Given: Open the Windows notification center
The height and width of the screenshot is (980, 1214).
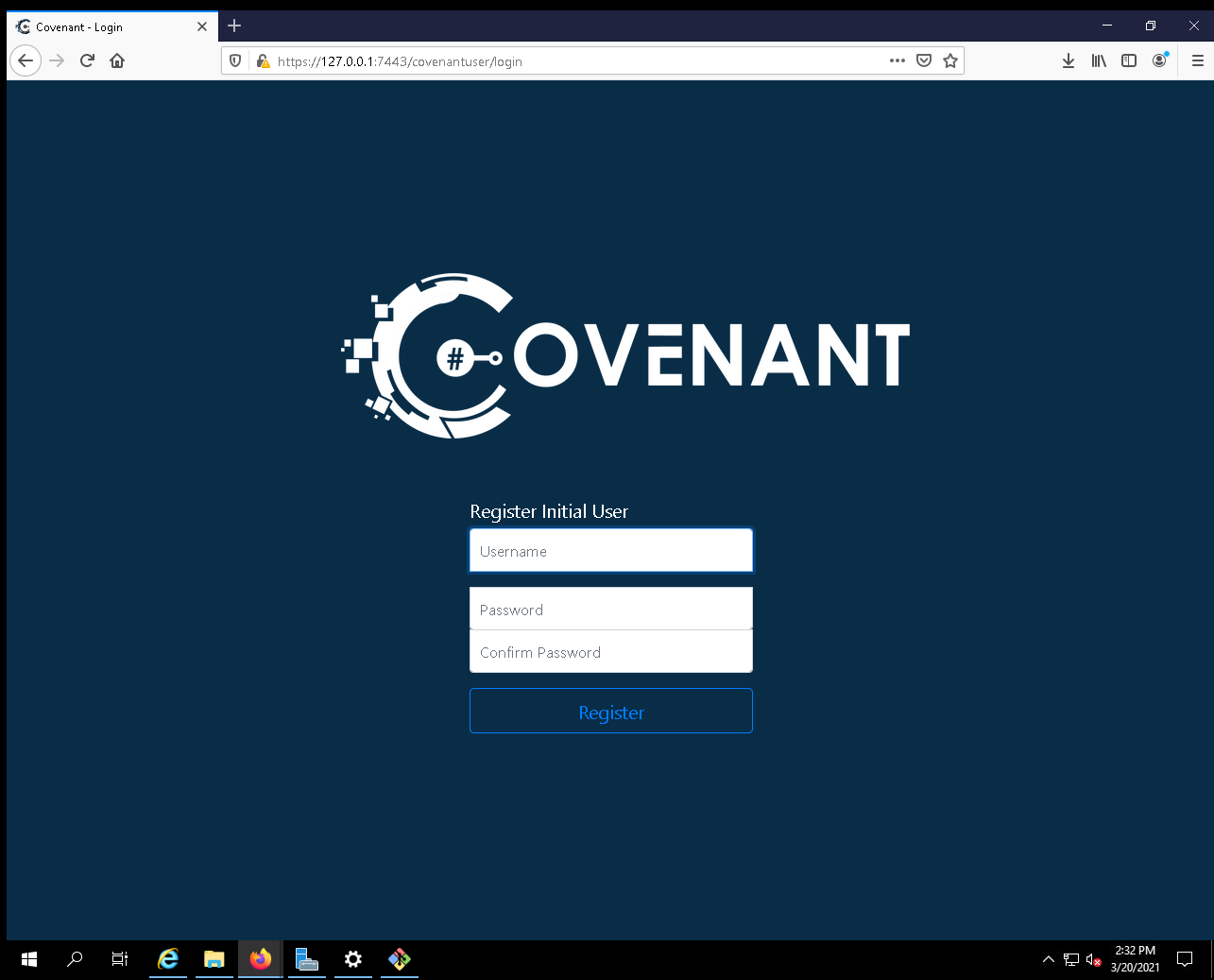Looking at the screenshot, I should [1185, 959].
